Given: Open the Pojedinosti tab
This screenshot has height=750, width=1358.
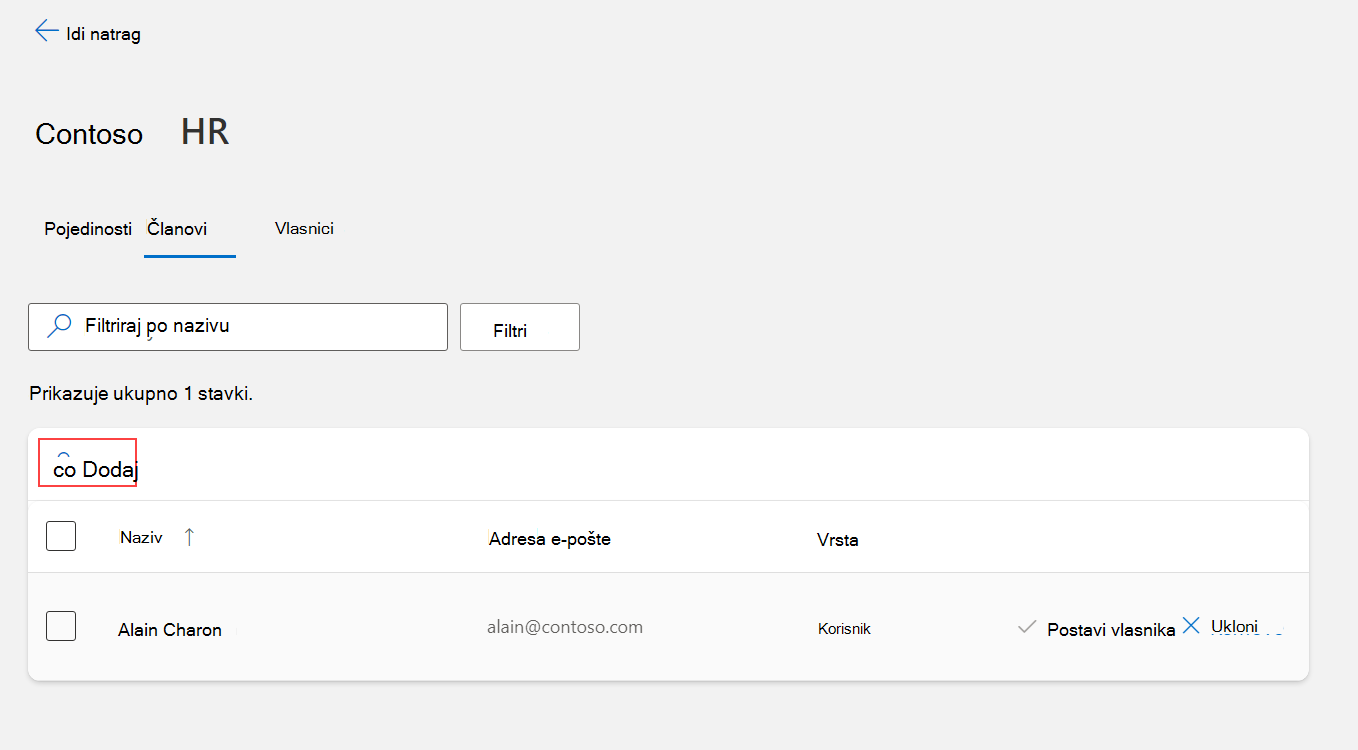Looking at the screenshot, I should 88,229.
